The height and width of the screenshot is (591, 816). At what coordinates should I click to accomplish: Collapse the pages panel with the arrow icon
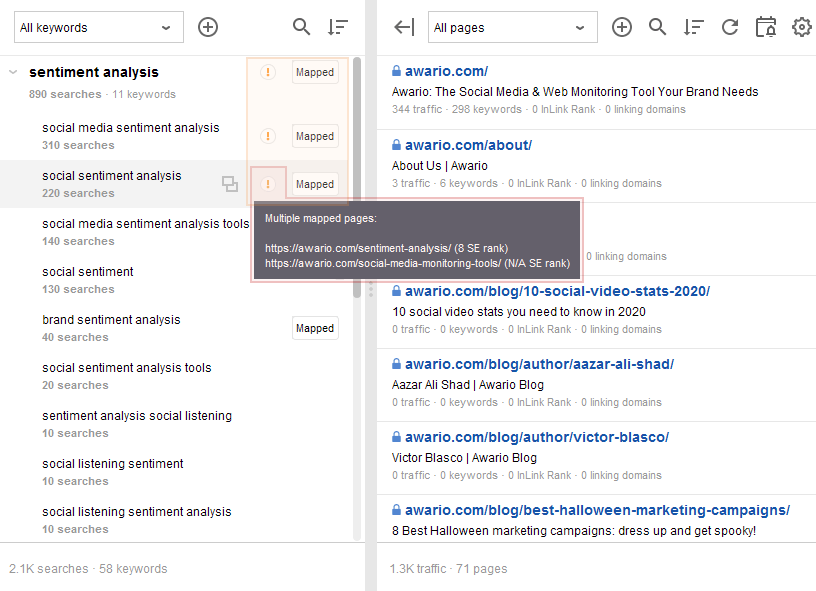tap(404, 27)
